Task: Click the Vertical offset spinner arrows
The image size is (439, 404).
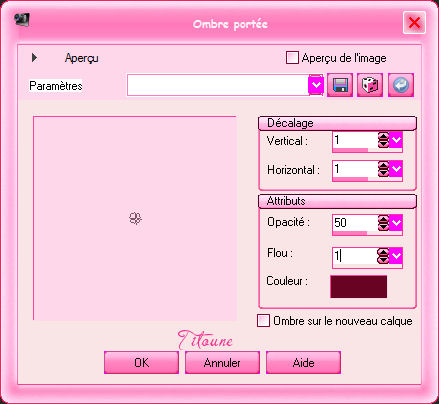Action: click(x=383, y=140)
